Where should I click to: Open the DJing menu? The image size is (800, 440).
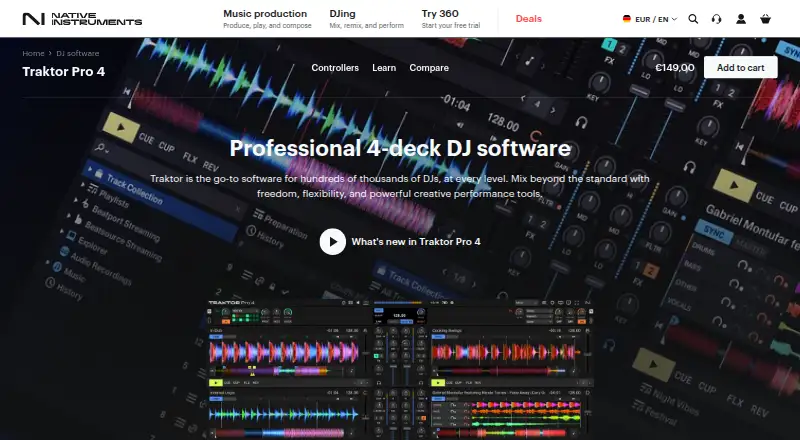[366, 18]
